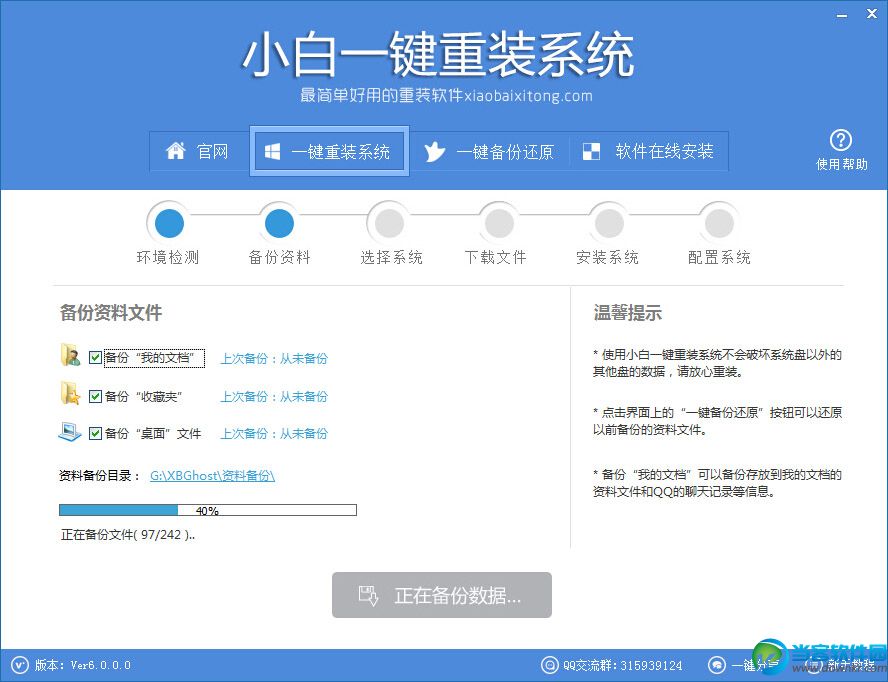Toggle the 备份"我的文档" checkbox
This screenshot has height=682, width=888.
click(x=95, y=357)
